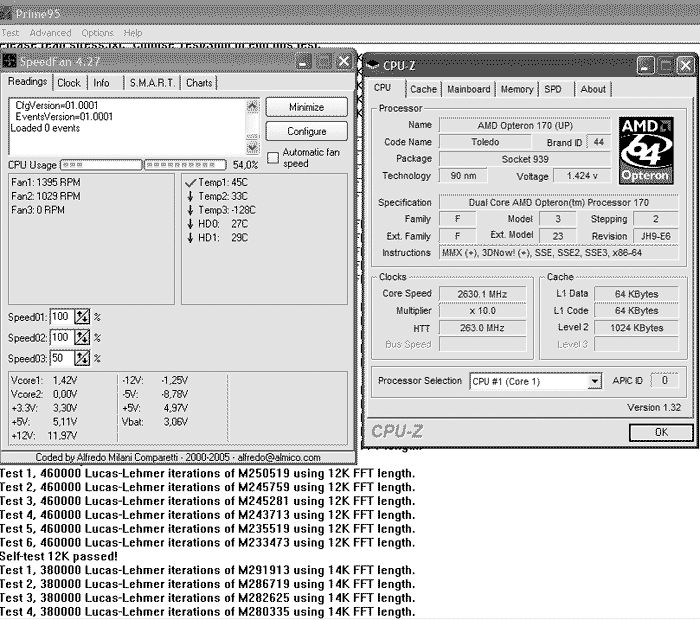Click the Speed01 spinner arrows

pos(82,316)
